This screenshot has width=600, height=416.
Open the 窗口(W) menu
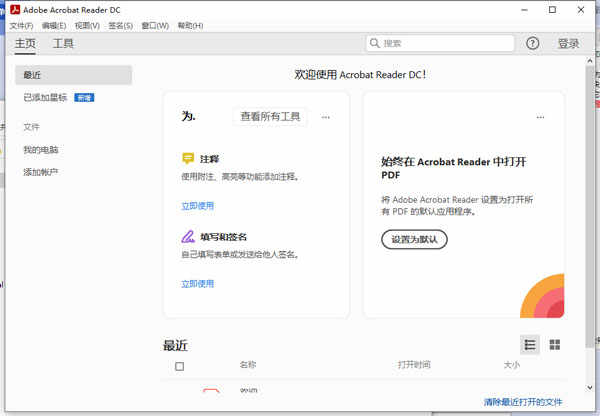[155, 26]
